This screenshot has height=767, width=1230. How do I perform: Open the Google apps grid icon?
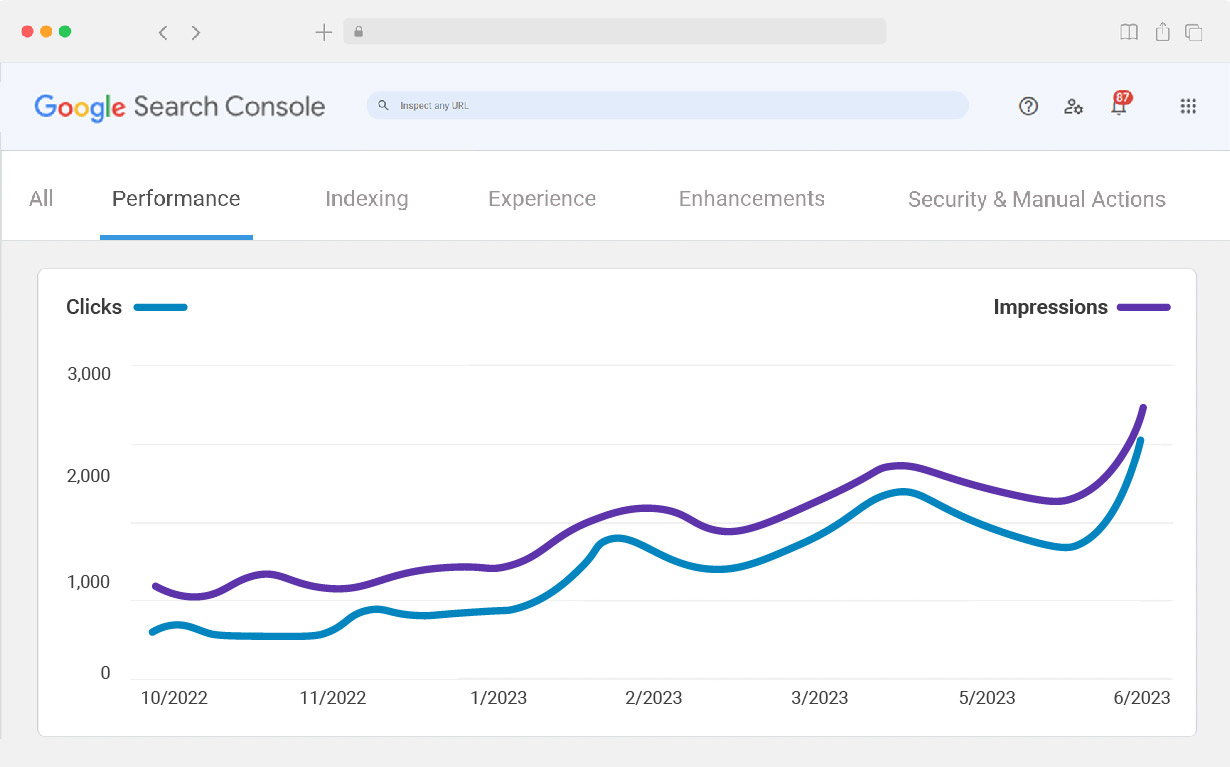pos(1188,106)
